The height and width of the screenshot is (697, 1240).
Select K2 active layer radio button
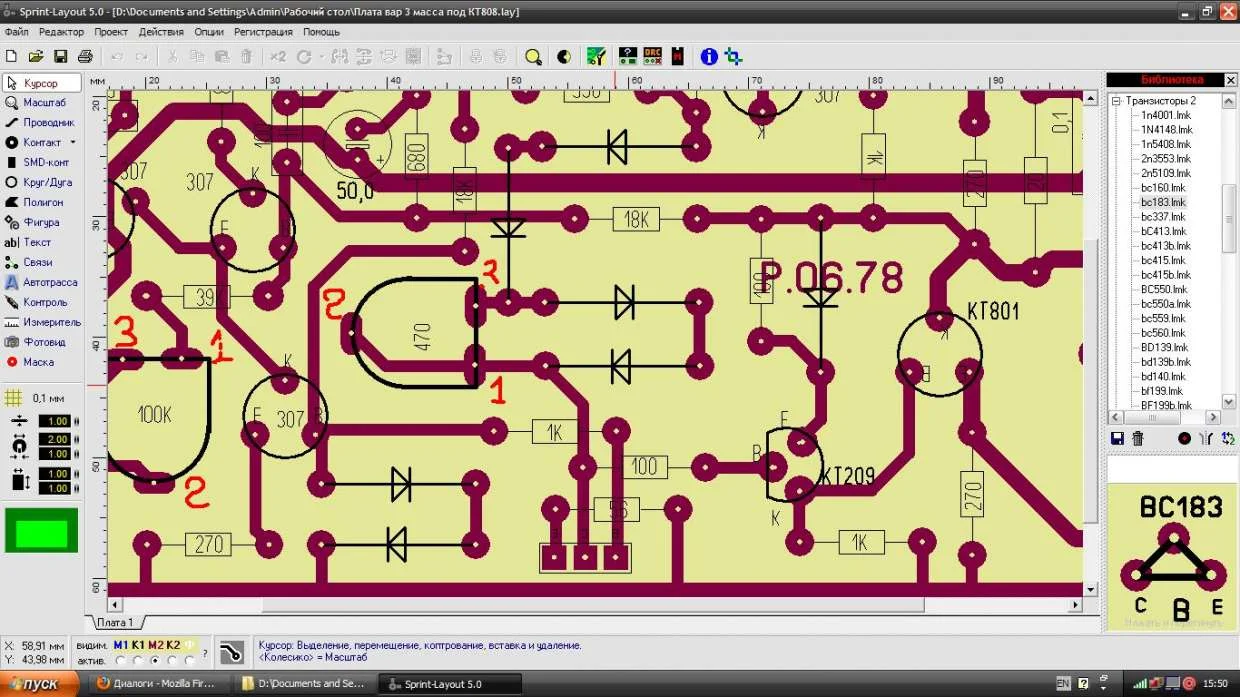tap(172, 660)
